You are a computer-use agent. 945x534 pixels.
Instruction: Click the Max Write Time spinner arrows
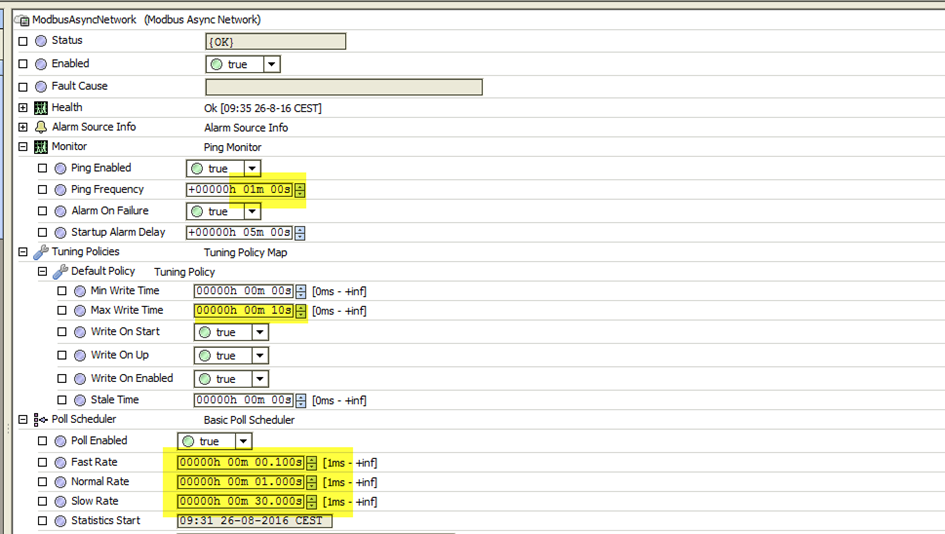[x=301, y=312]
